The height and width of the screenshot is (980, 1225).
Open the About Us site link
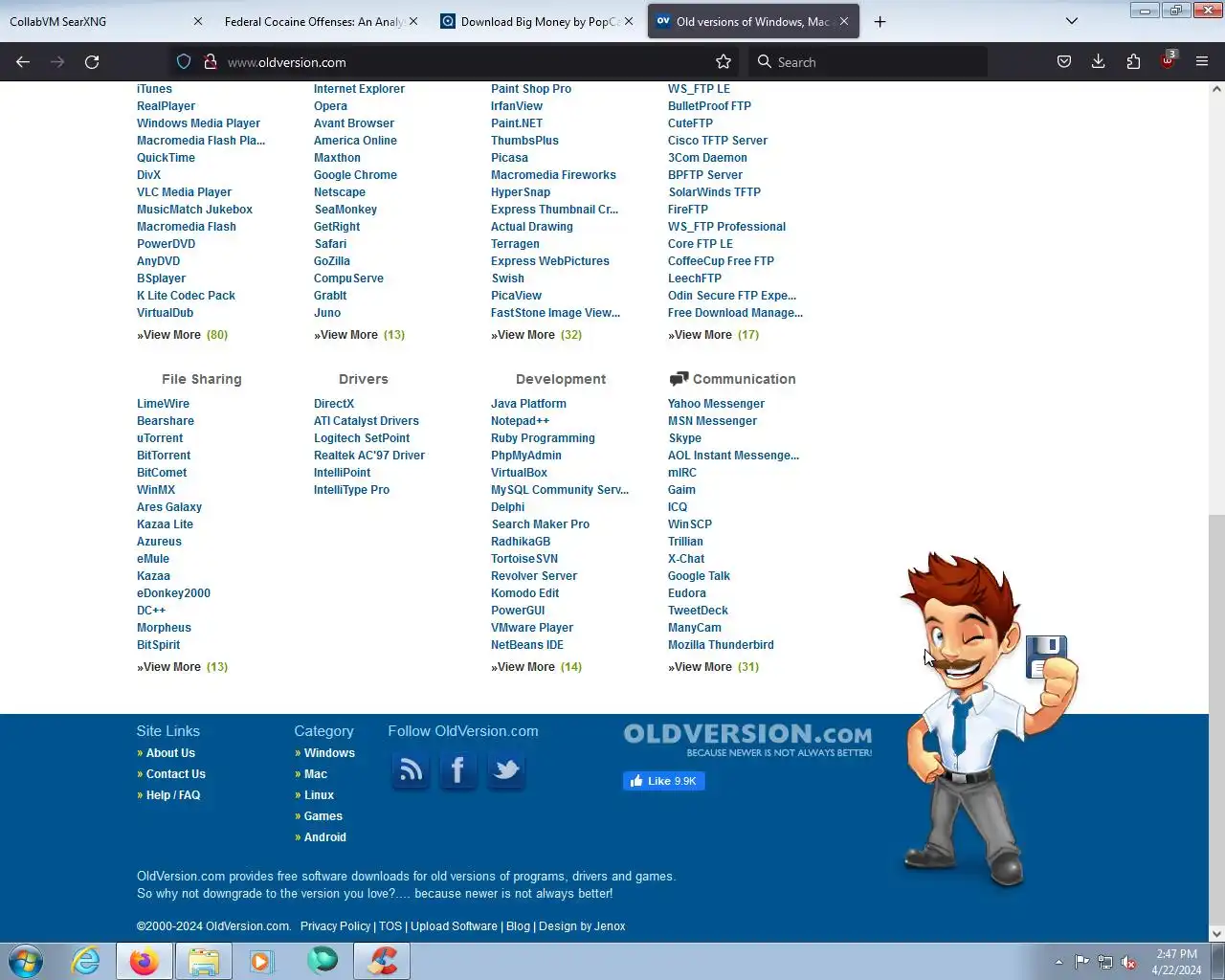tap(170, 753)
